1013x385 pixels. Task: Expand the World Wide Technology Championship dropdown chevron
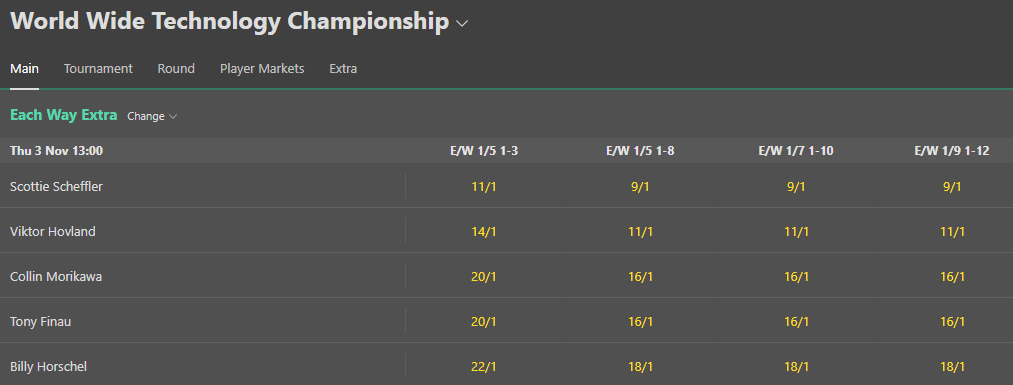tap(462, 23)
